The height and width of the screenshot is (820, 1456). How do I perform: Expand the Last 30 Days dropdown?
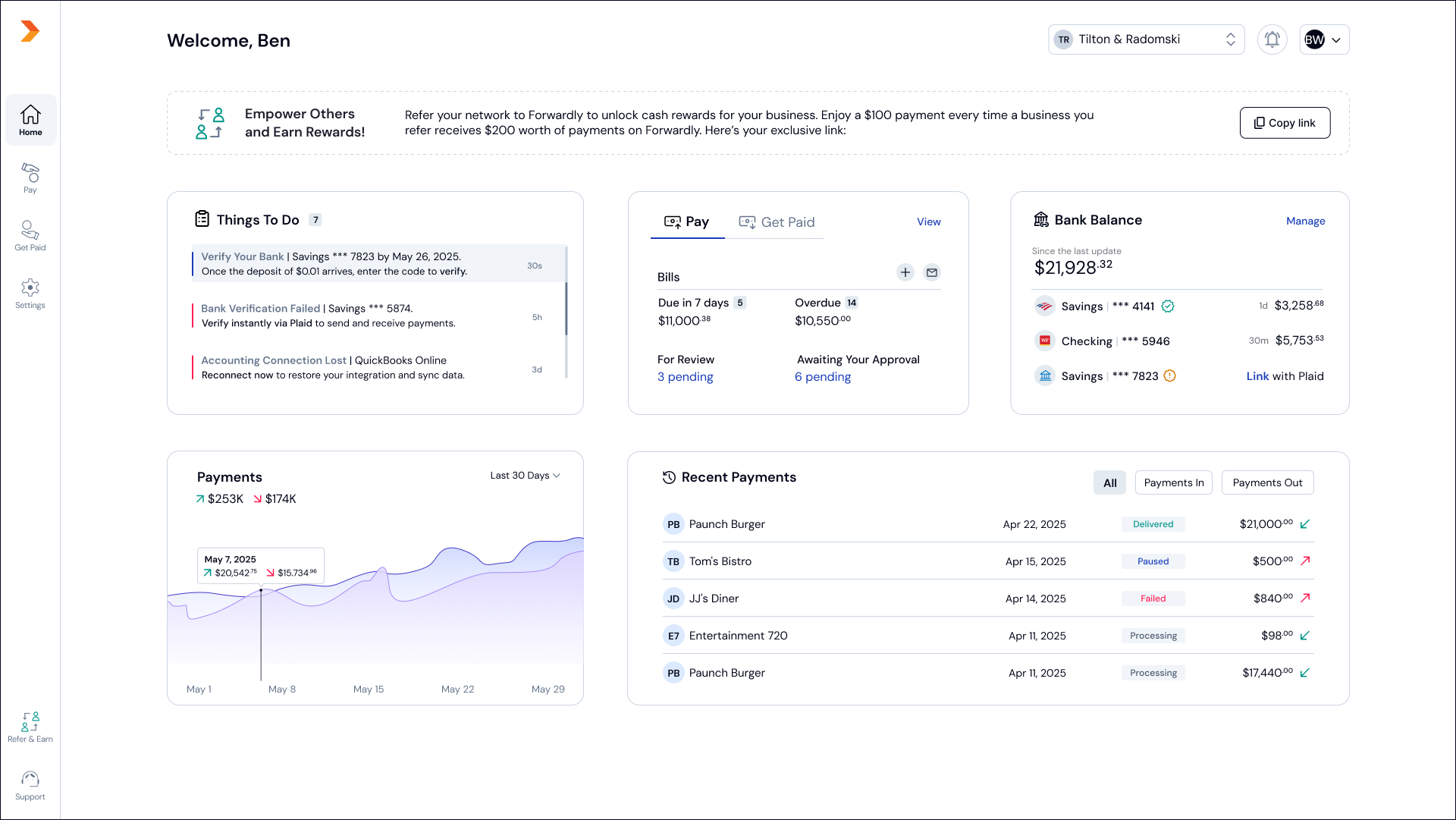click(525, 476)
